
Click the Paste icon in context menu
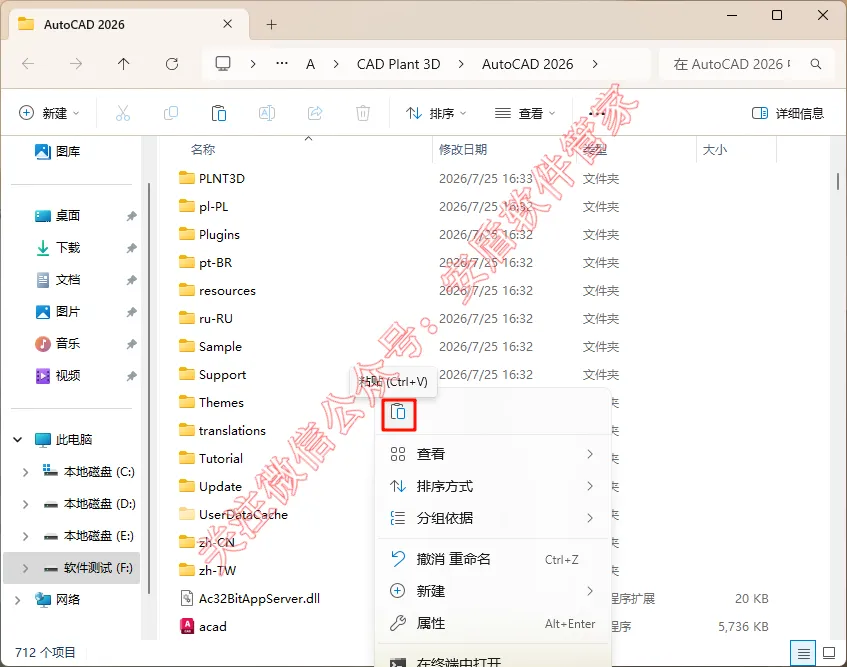398,414
